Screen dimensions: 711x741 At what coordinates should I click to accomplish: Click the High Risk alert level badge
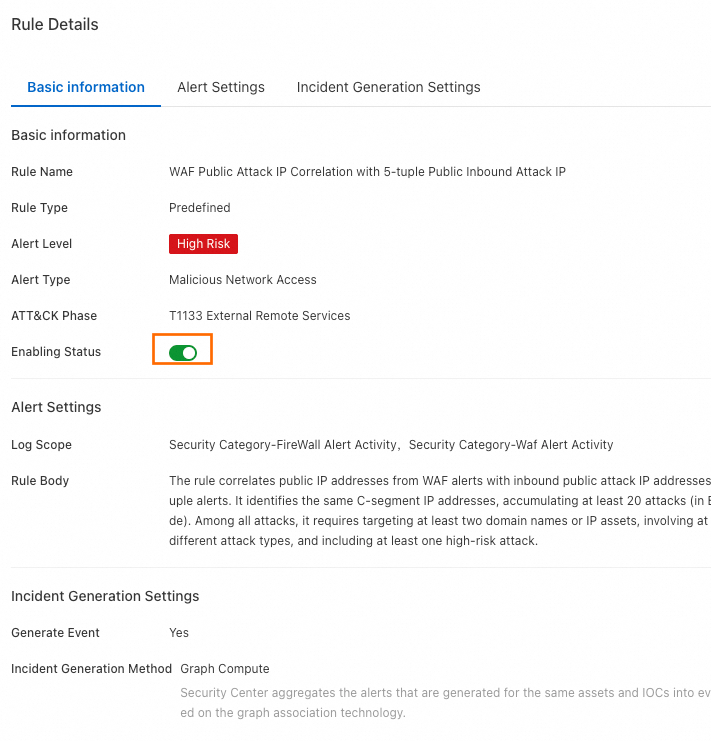(x=203, y=244)
